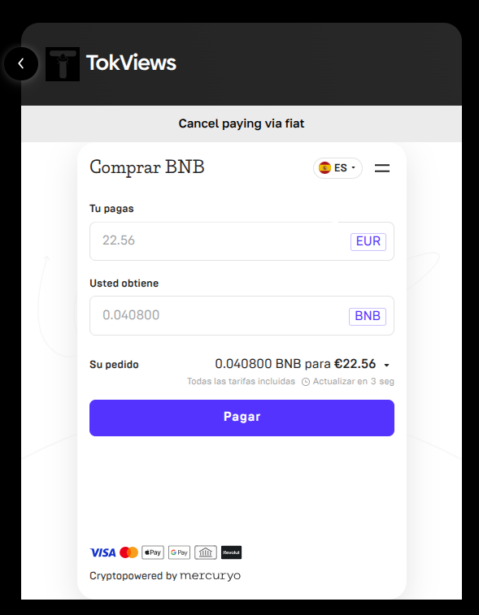Viewport: 479px width, 615px height.
Task: Click the Revolut payment icon
Action: (x=231, y=553)
